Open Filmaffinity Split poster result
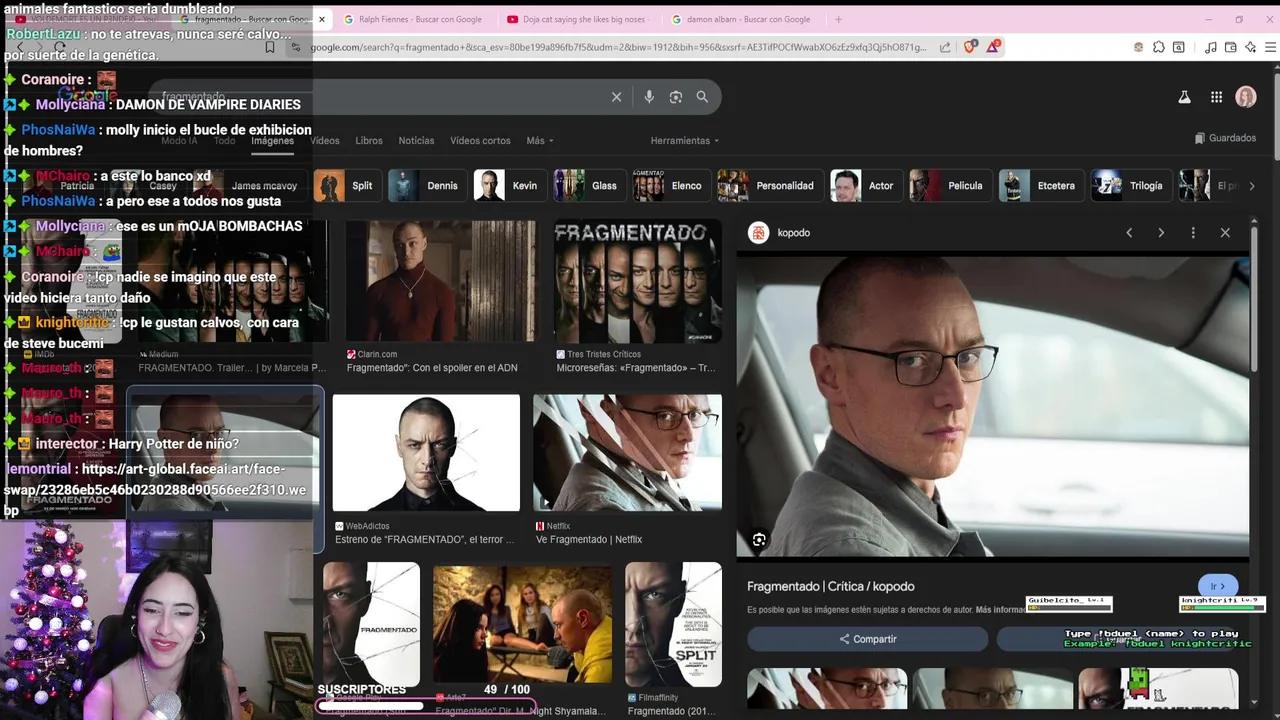1280x720 pixels. pos(673,624)
